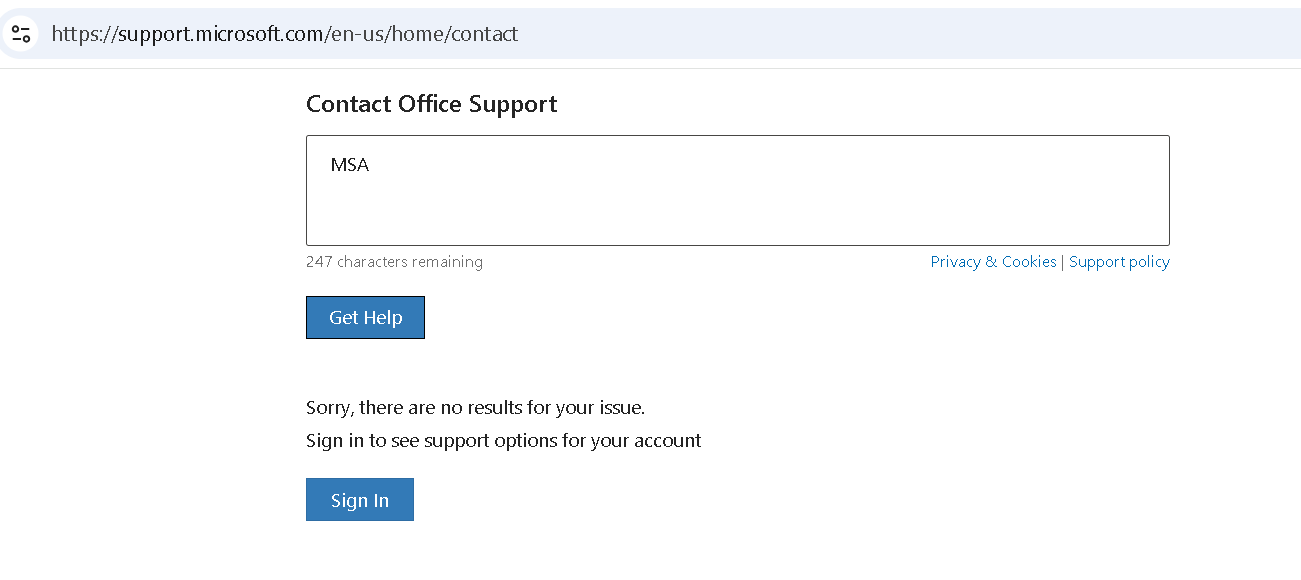Viewport: 1301px width, 580px height.
Task: Click the word Cookies in the privacy link
Action: 1029,262
